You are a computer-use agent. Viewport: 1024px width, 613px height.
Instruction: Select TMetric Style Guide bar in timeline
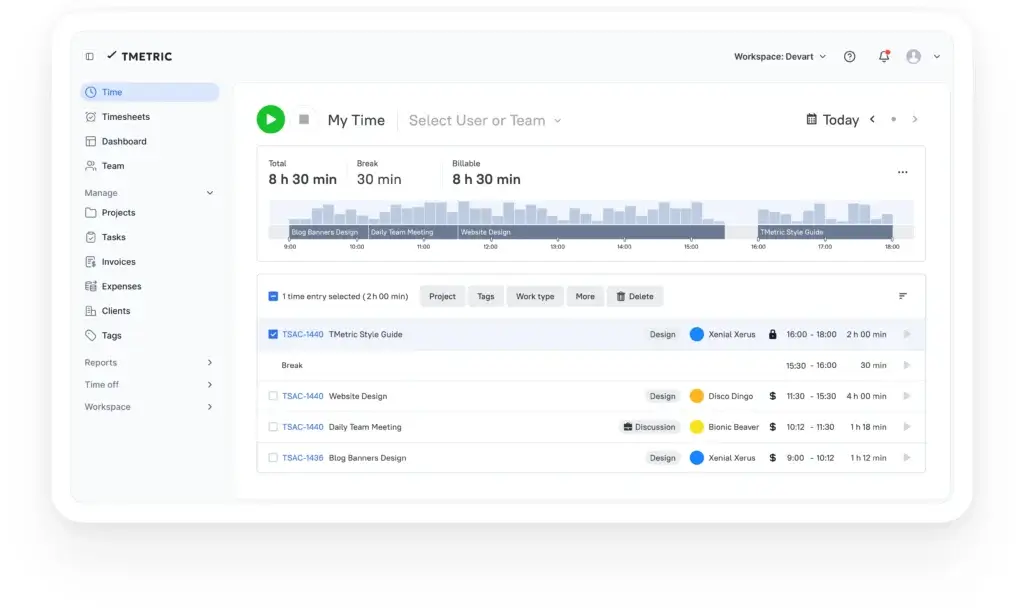pos(825,232)
